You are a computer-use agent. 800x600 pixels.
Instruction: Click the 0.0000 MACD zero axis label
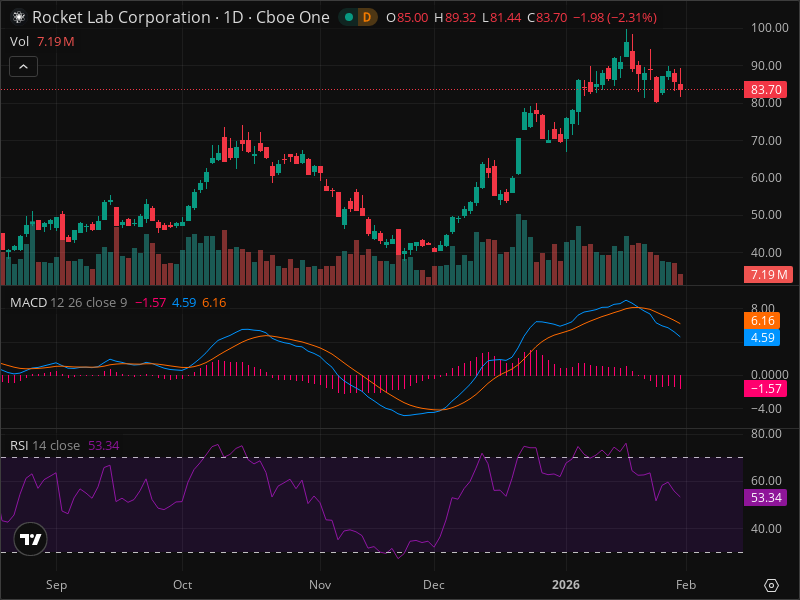click(x=769, y=375)
